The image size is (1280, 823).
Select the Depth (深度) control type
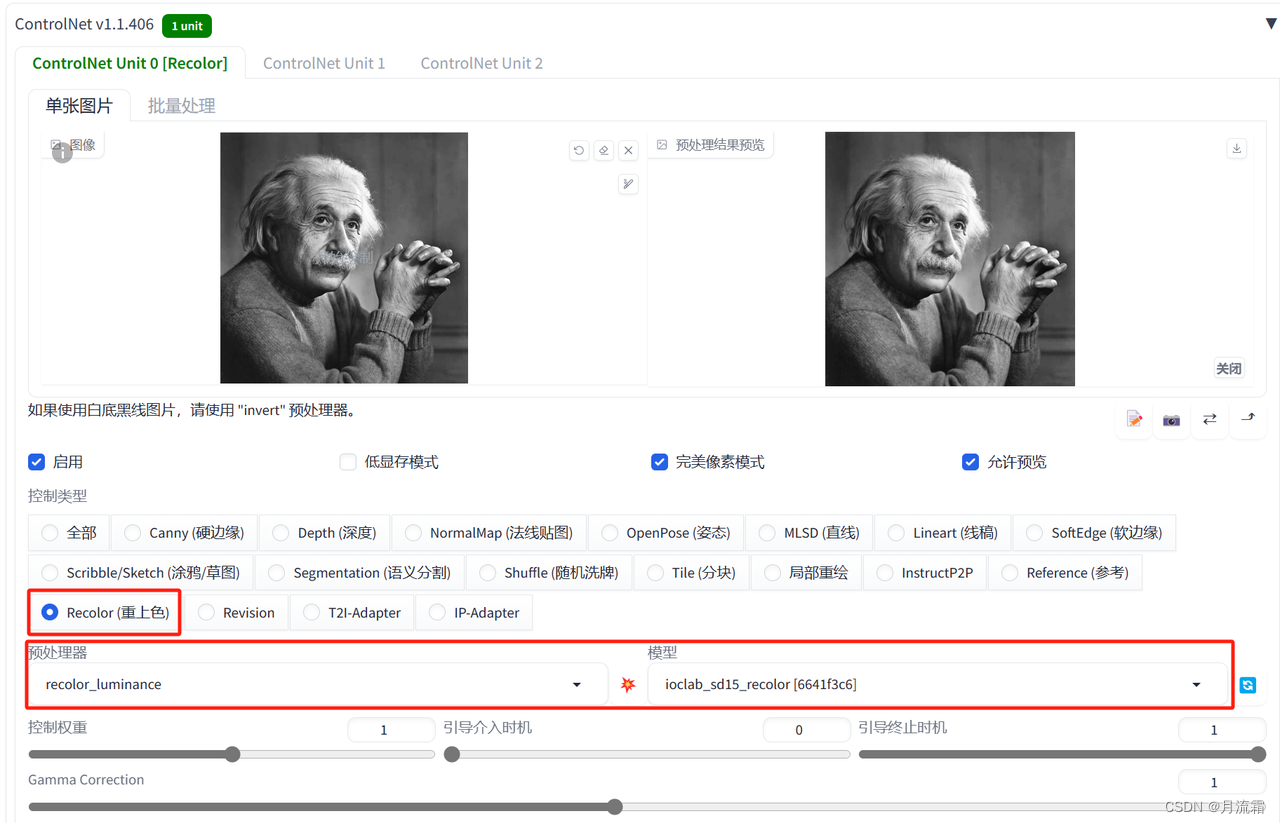coord(324,533)
